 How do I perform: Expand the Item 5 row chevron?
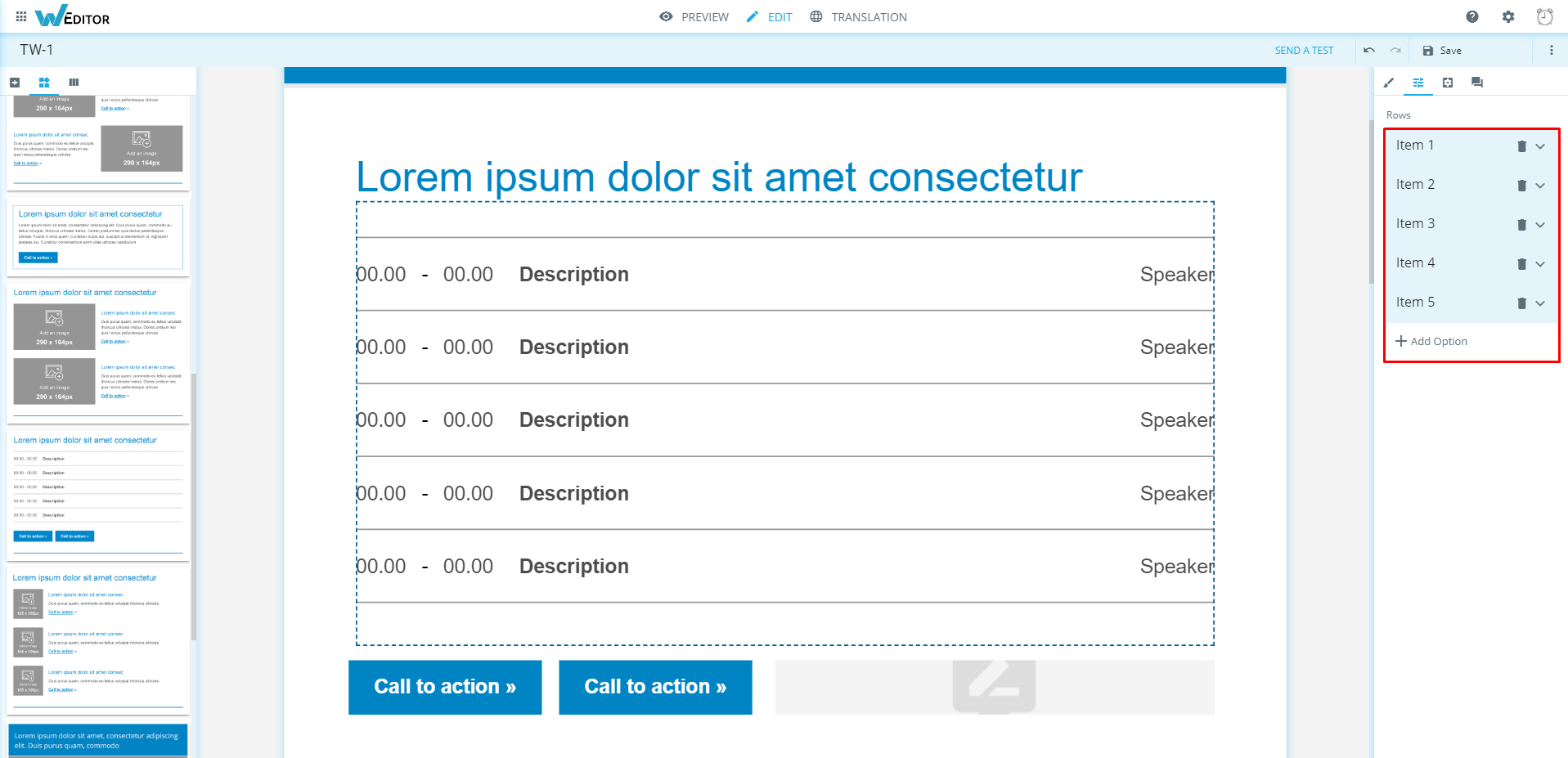click(1540, 303)
